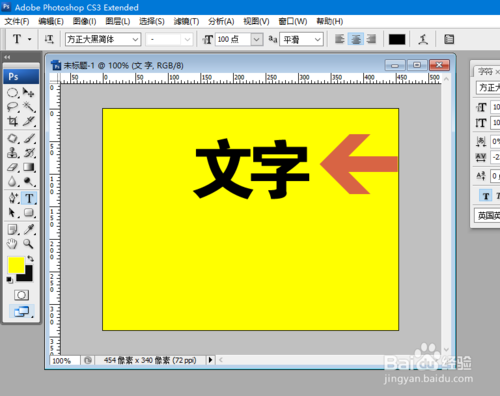
Task: Click the Create Warped Text icon
Action: point(423,39)
